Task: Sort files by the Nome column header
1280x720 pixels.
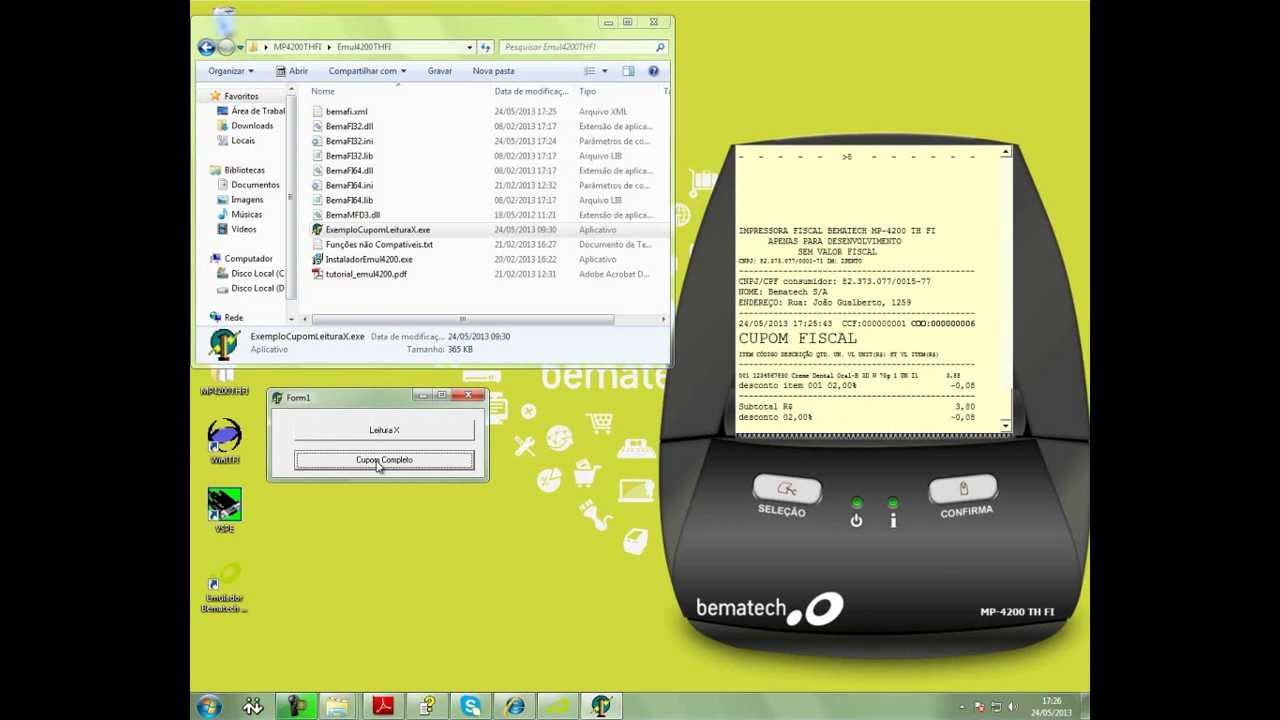Action: point(322,91)
